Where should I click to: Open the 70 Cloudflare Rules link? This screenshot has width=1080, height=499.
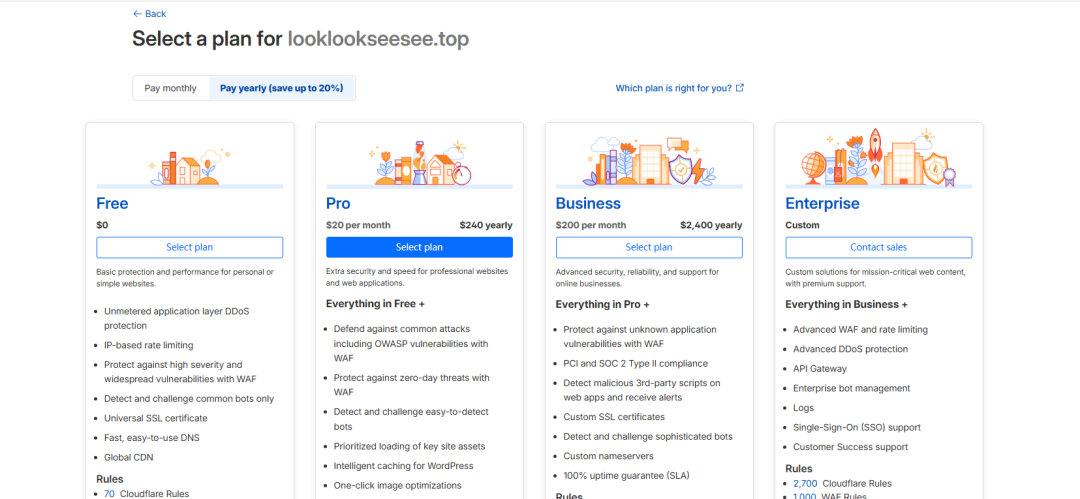tap(109, 494)
